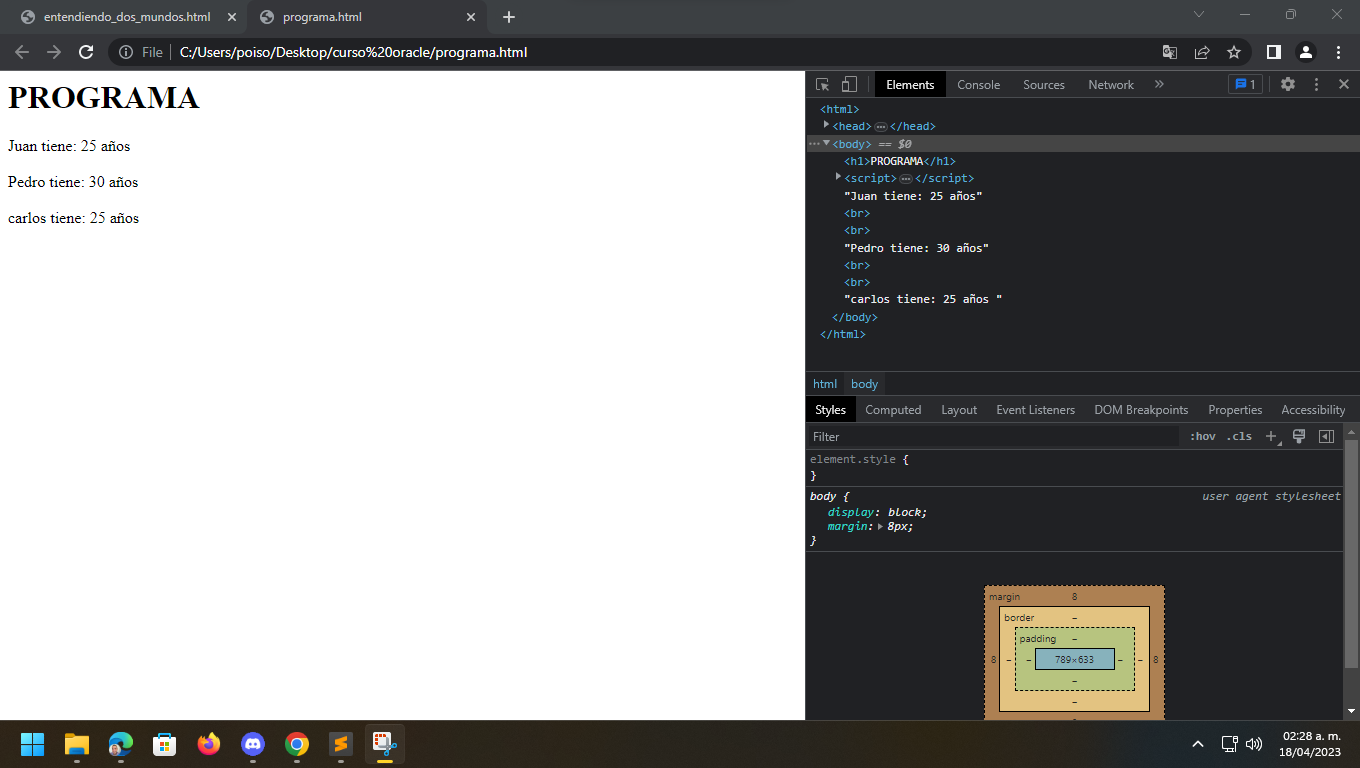Open a new browser tab
Viewport: 1360px width, 768px height.
[509, 17]
